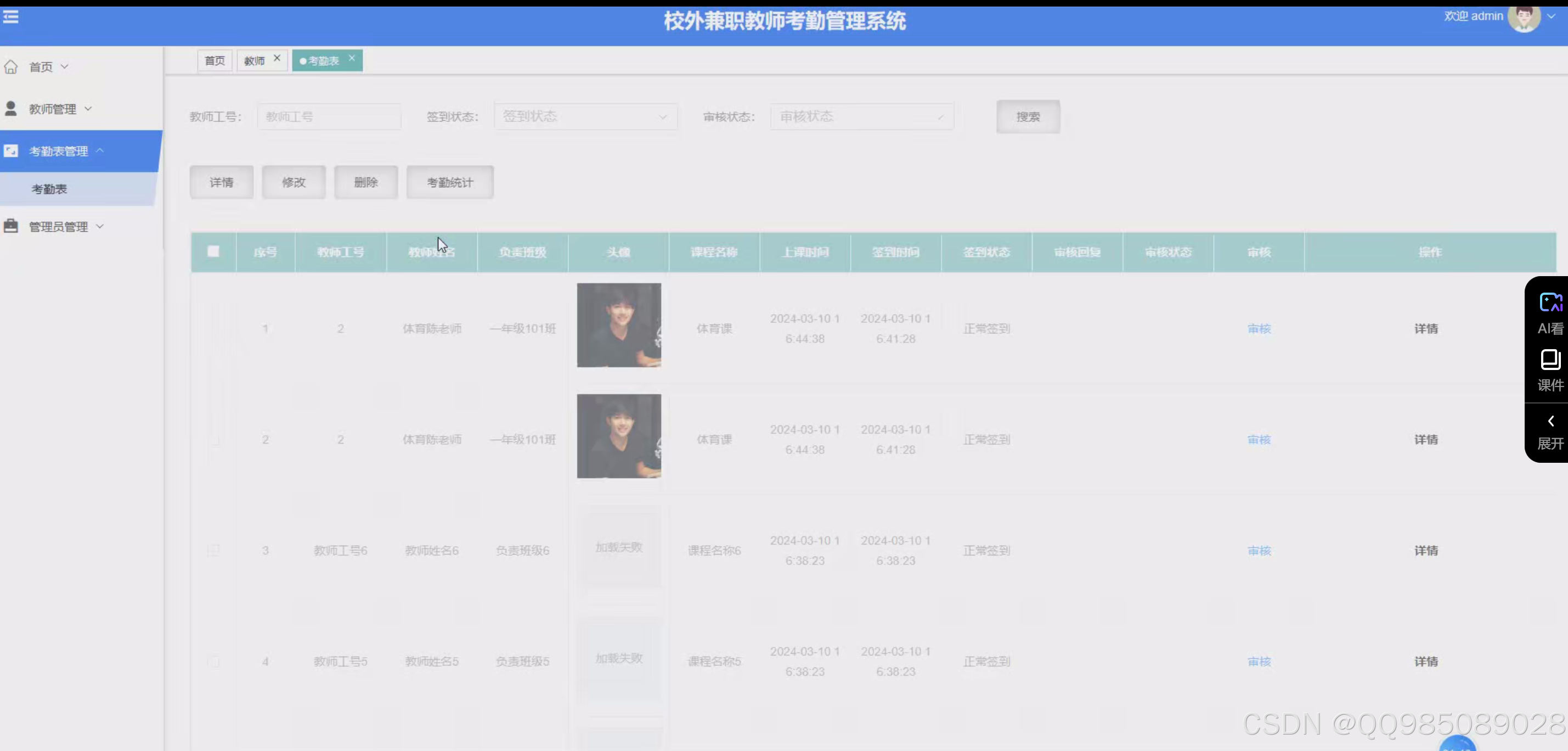Open 审核 link for 体育陈老师 first row
This screenshot has width=1568, height=751.
pyautogui.click(x=1258, y=328)
